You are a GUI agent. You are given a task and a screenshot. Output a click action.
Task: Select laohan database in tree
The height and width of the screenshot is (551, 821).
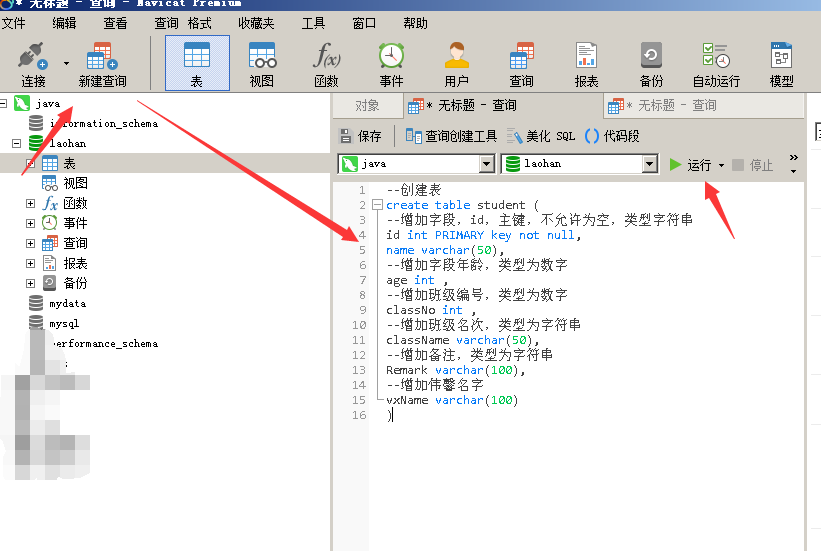68,143
